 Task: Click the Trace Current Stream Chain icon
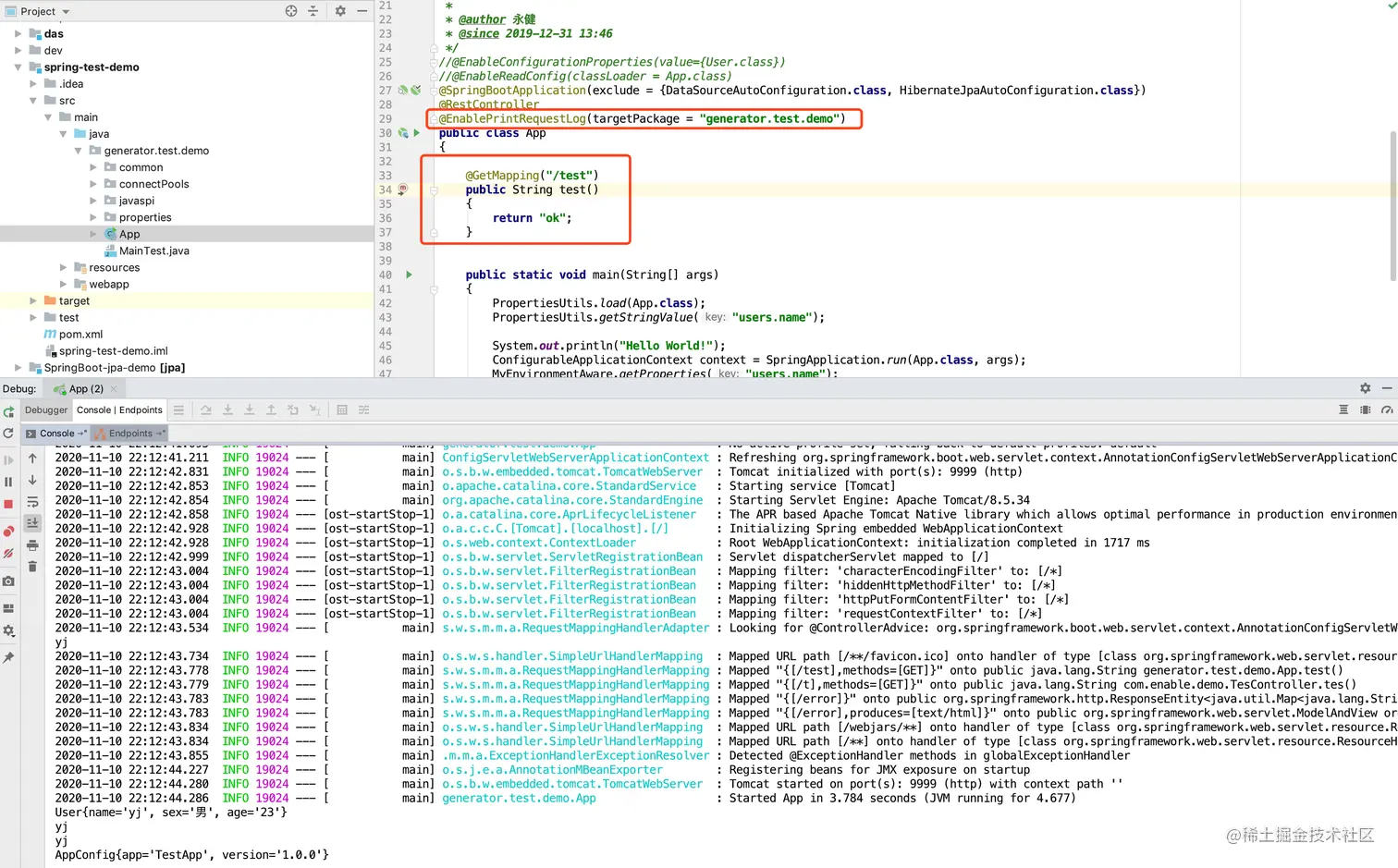(363, 410)
